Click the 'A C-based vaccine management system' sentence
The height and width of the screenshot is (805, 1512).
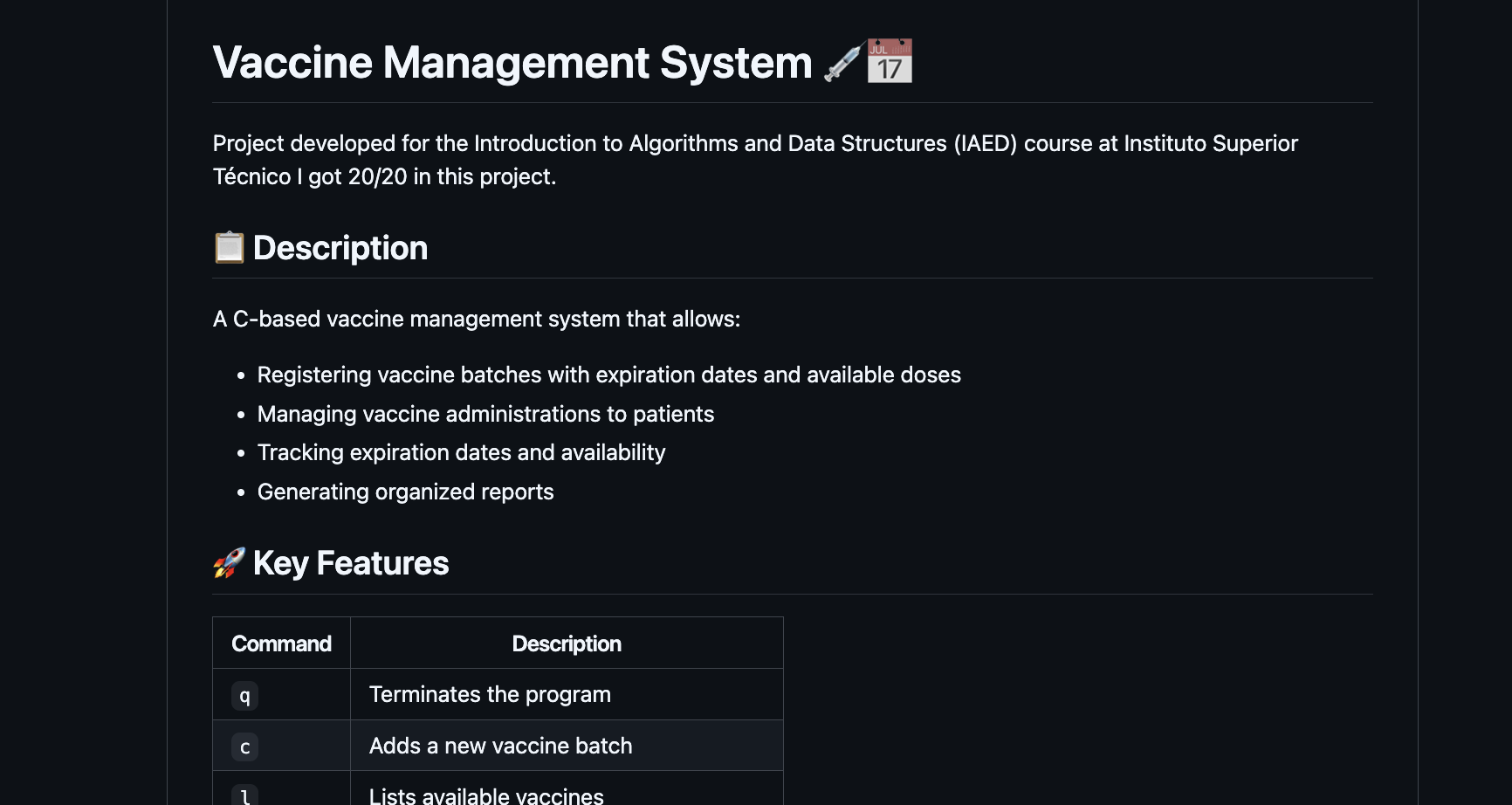[x=477, y=320]
